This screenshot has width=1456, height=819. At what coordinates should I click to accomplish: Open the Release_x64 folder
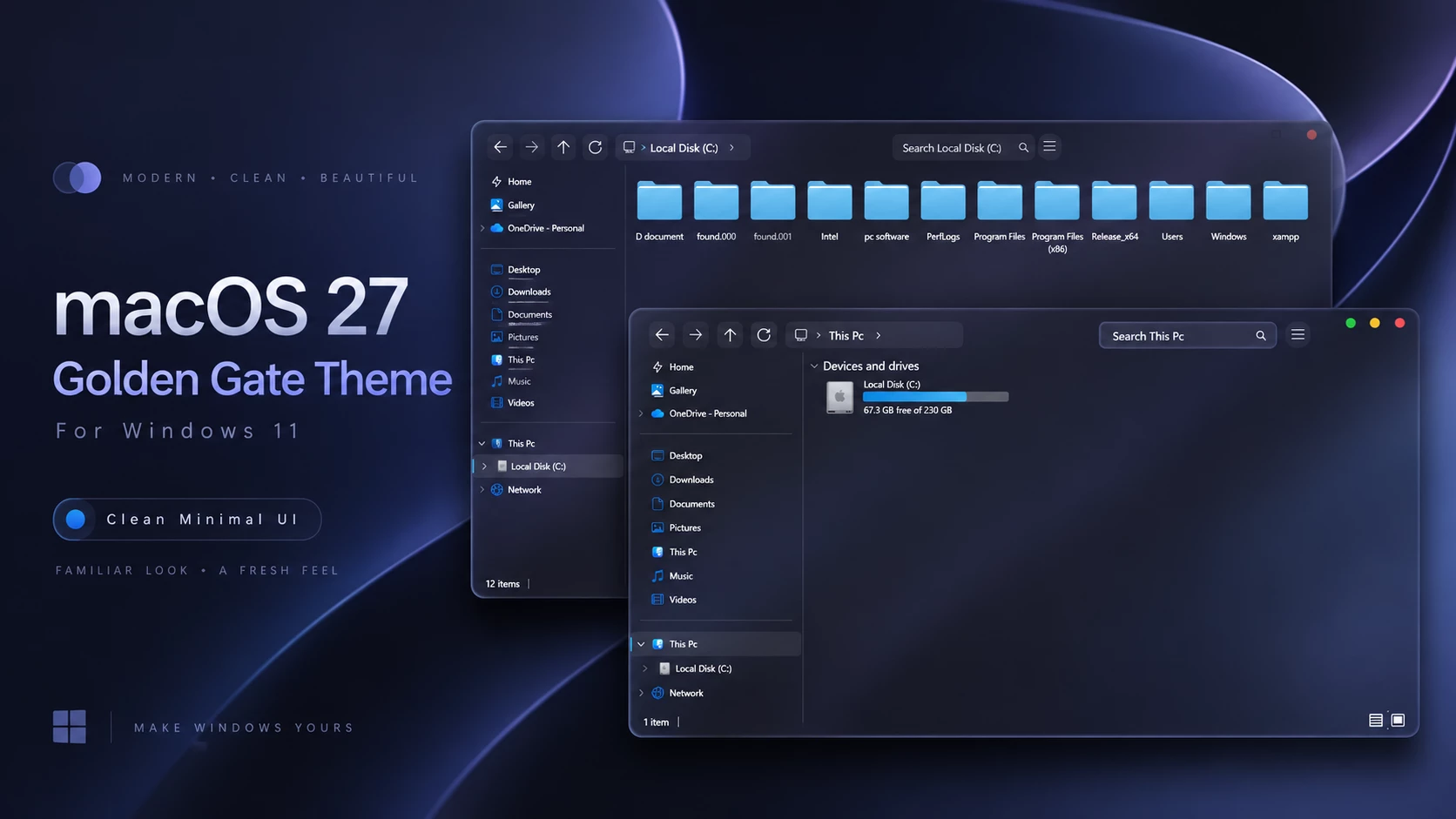(1115, 211)
